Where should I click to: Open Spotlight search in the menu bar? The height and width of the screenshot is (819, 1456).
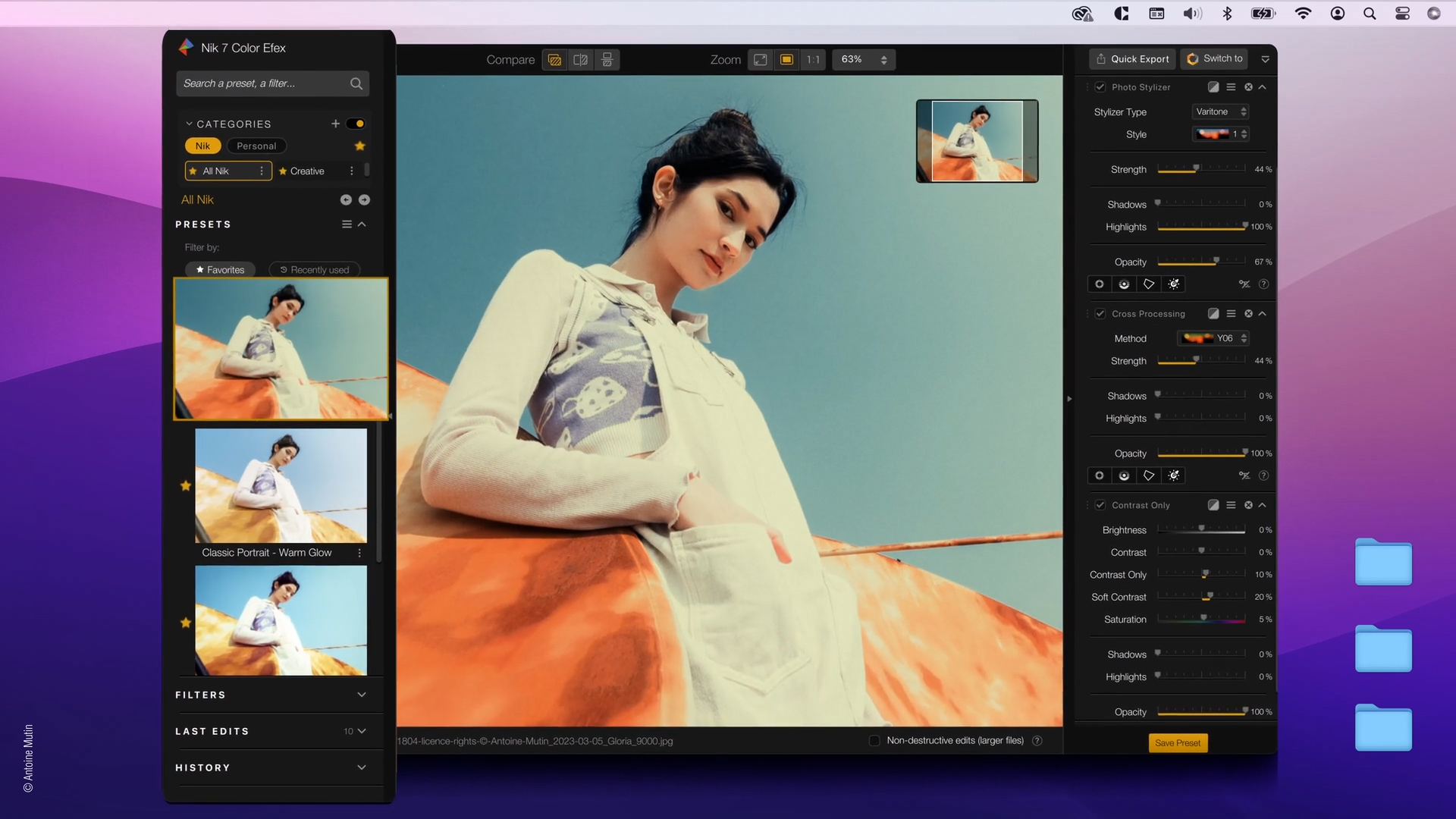pos(1370,14)
